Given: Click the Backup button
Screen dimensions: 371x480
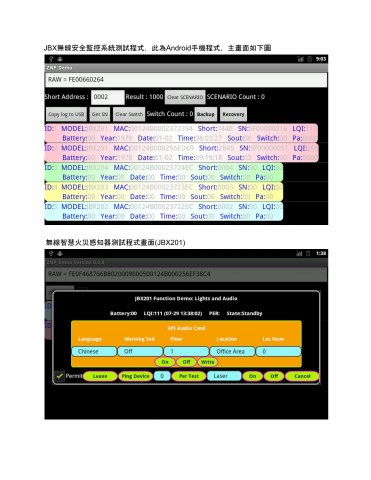Looking at the screenshot, I should pyautogui.click(x=206, y=114).
